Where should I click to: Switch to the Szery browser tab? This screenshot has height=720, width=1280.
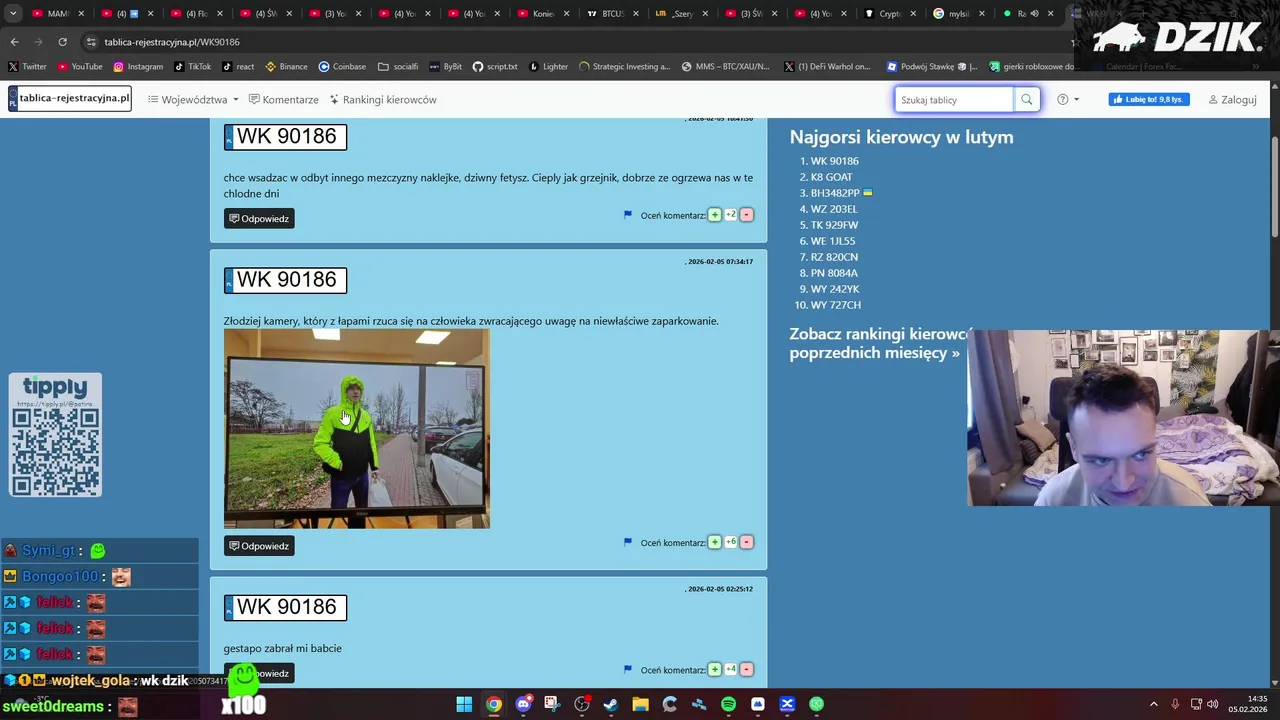pyautogui.click(x=681, y=14)
